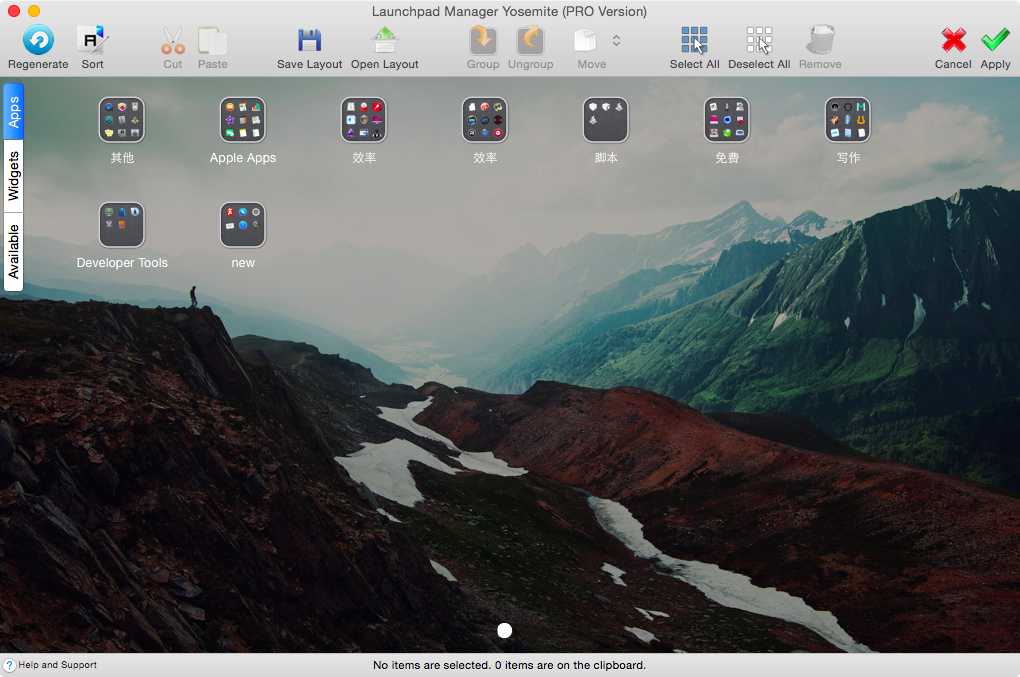Select the folder named new
This screenshot has height=677, width=1020.
click(x=243, y=225)
